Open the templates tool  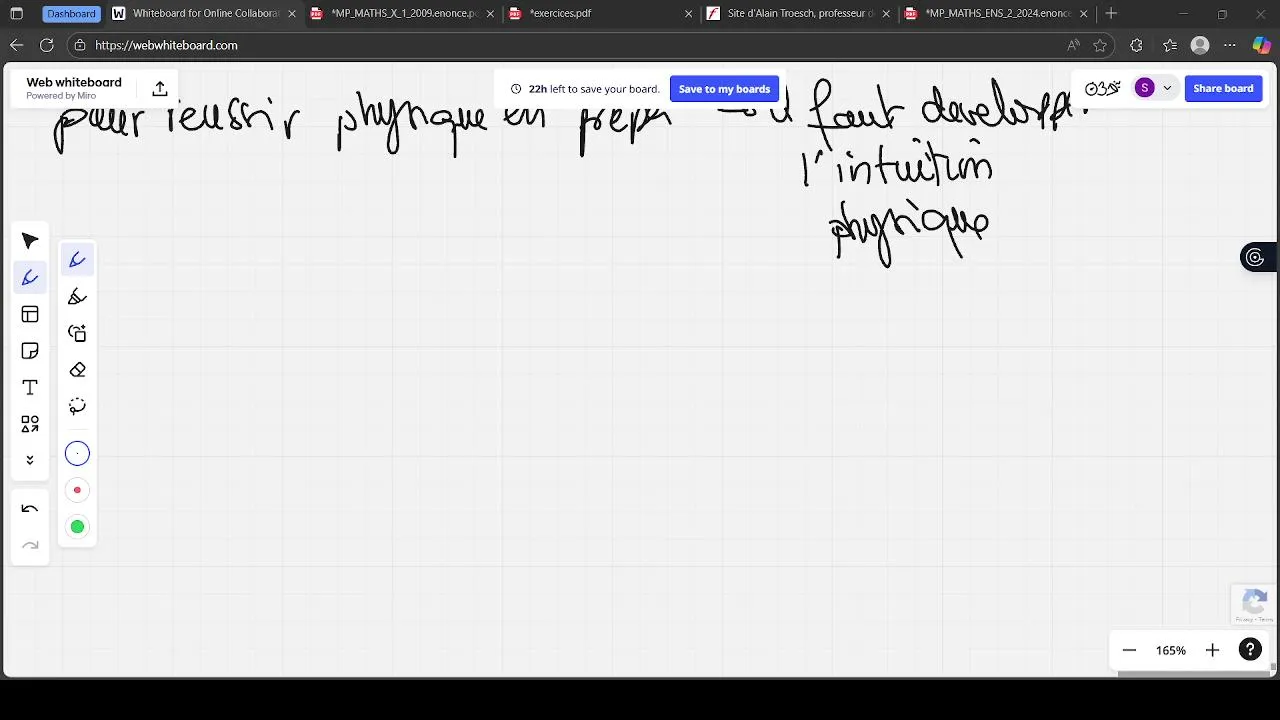tap(30, 314)
